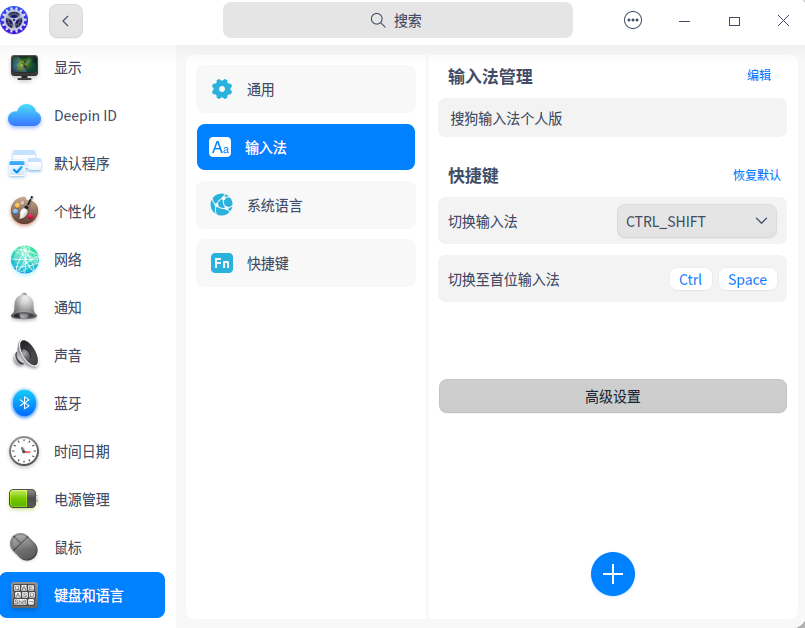Open the three-dot main menu

pyautogui.click(x=633, y=20)
